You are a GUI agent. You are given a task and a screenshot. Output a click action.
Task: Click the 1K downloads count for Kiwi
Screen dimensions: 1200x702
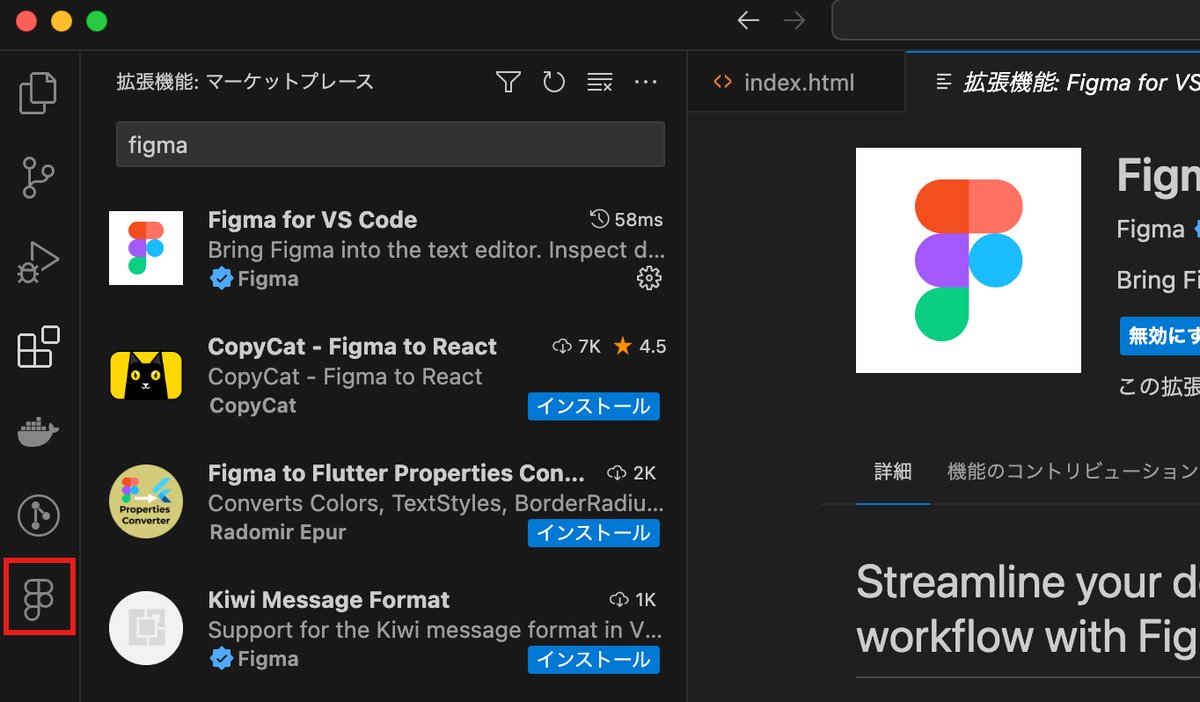pyautogui.click(x=633, y=600)
